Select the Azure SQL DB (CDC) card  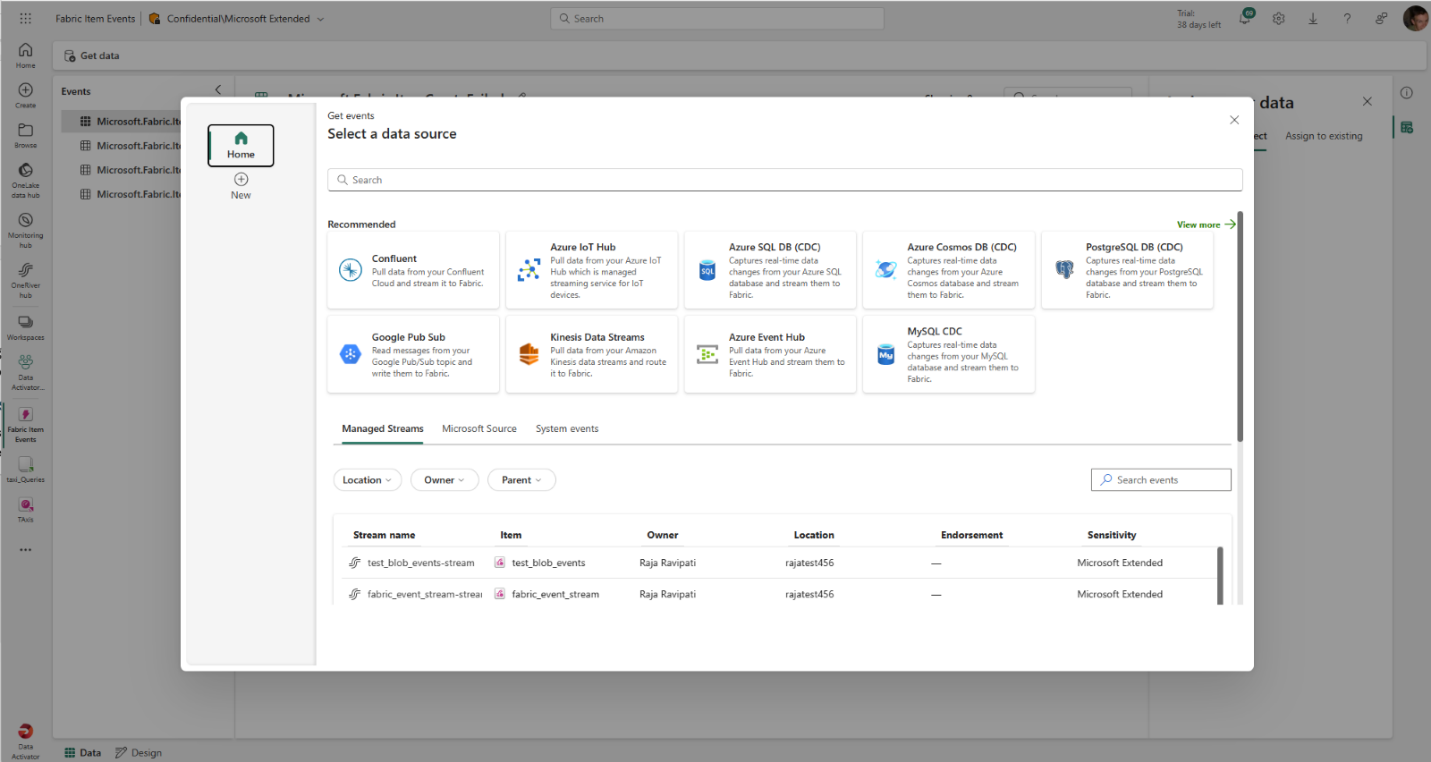tap(770, 270)
